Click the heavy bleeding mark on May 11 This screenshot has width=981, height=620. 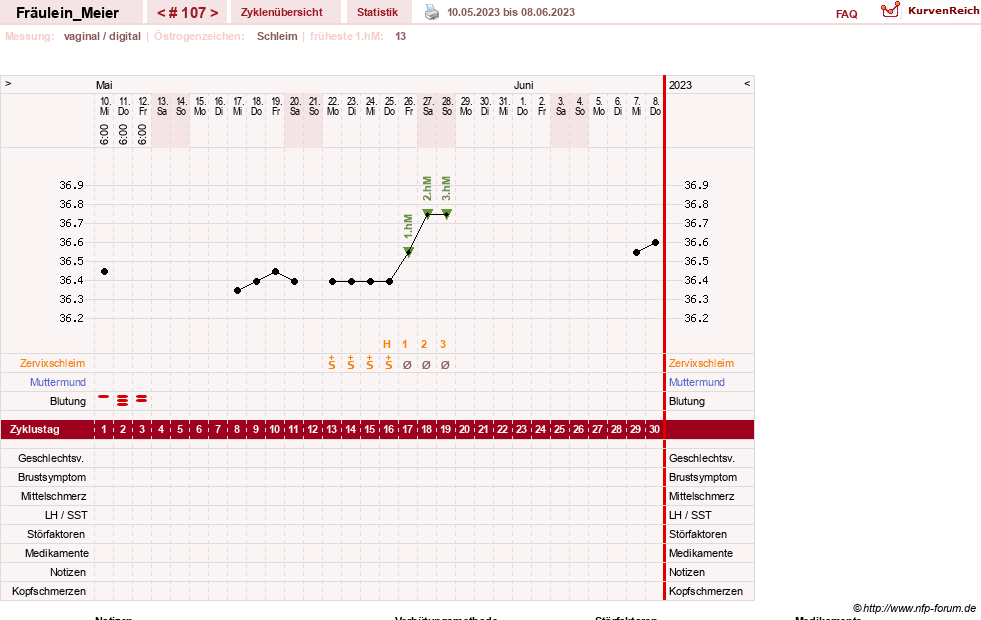click(x=123, y=400)
